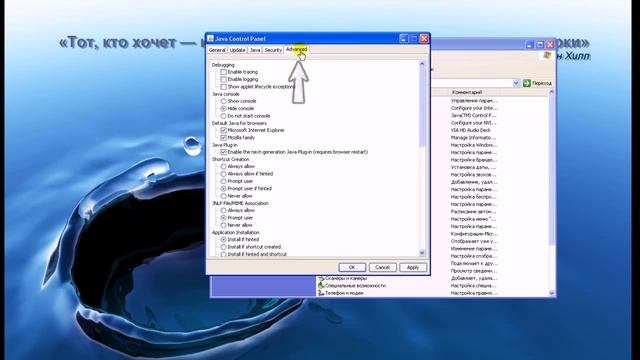
Task: Disable the next-generation Java Plug-in checkbox
Action: (223, 152)
